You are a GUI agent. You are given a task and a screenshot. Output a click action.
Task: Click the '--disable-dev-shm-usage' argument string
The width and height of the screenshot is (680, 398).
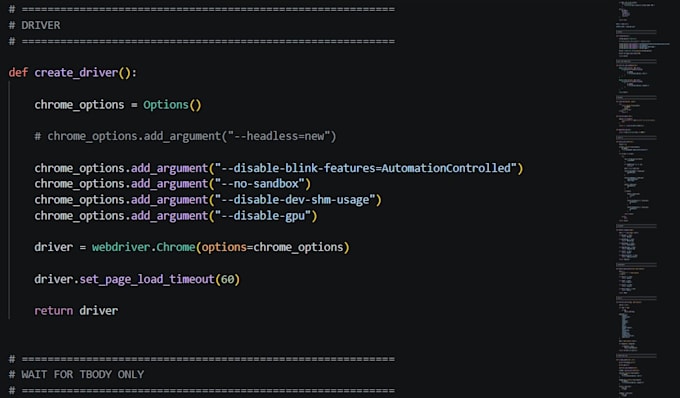[295, 200]
